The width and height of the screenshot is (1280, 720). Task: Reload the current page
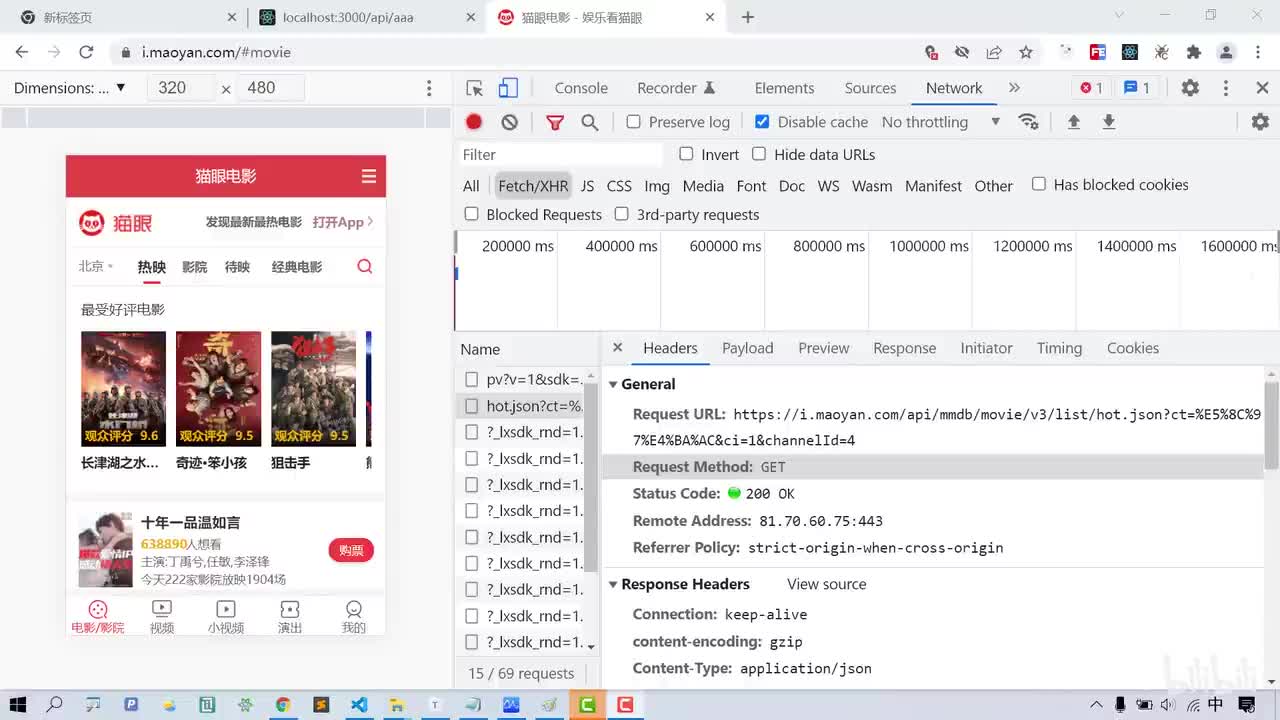coord(86,52)
